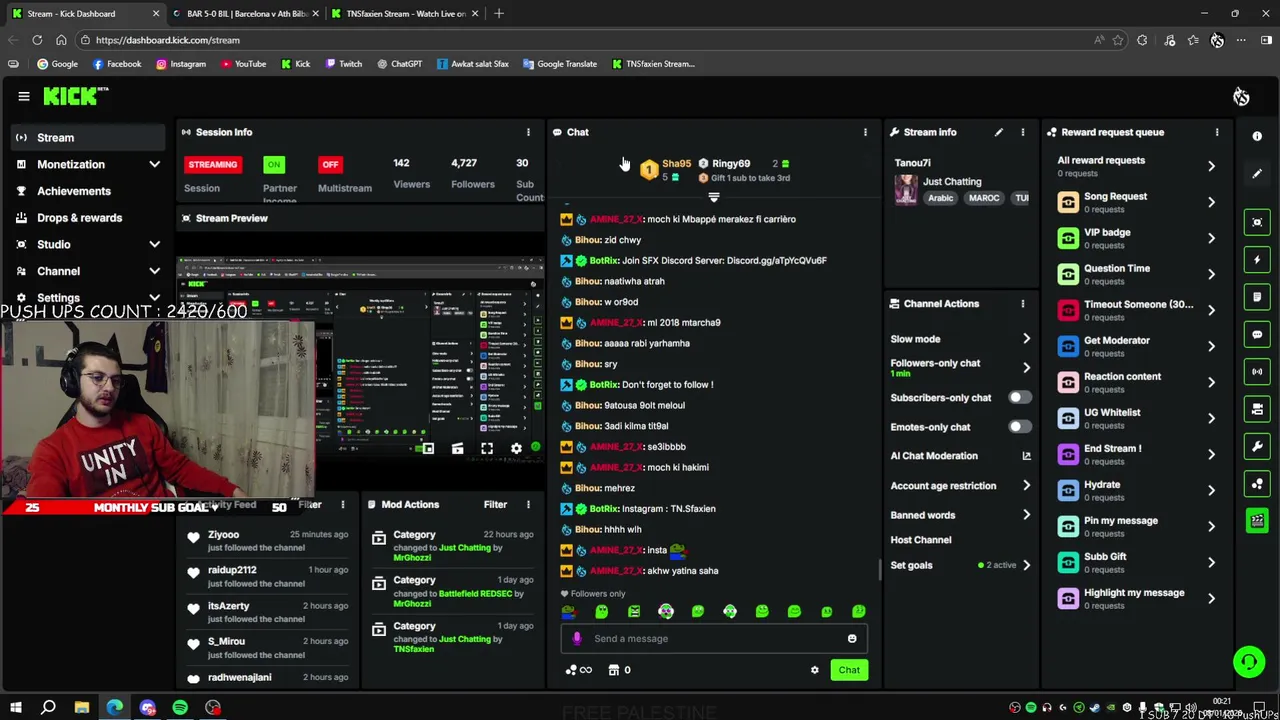This screenshot has height=720, width=1280.
Task: Open the green headset support chat bubble
Action: [1248, 661]
